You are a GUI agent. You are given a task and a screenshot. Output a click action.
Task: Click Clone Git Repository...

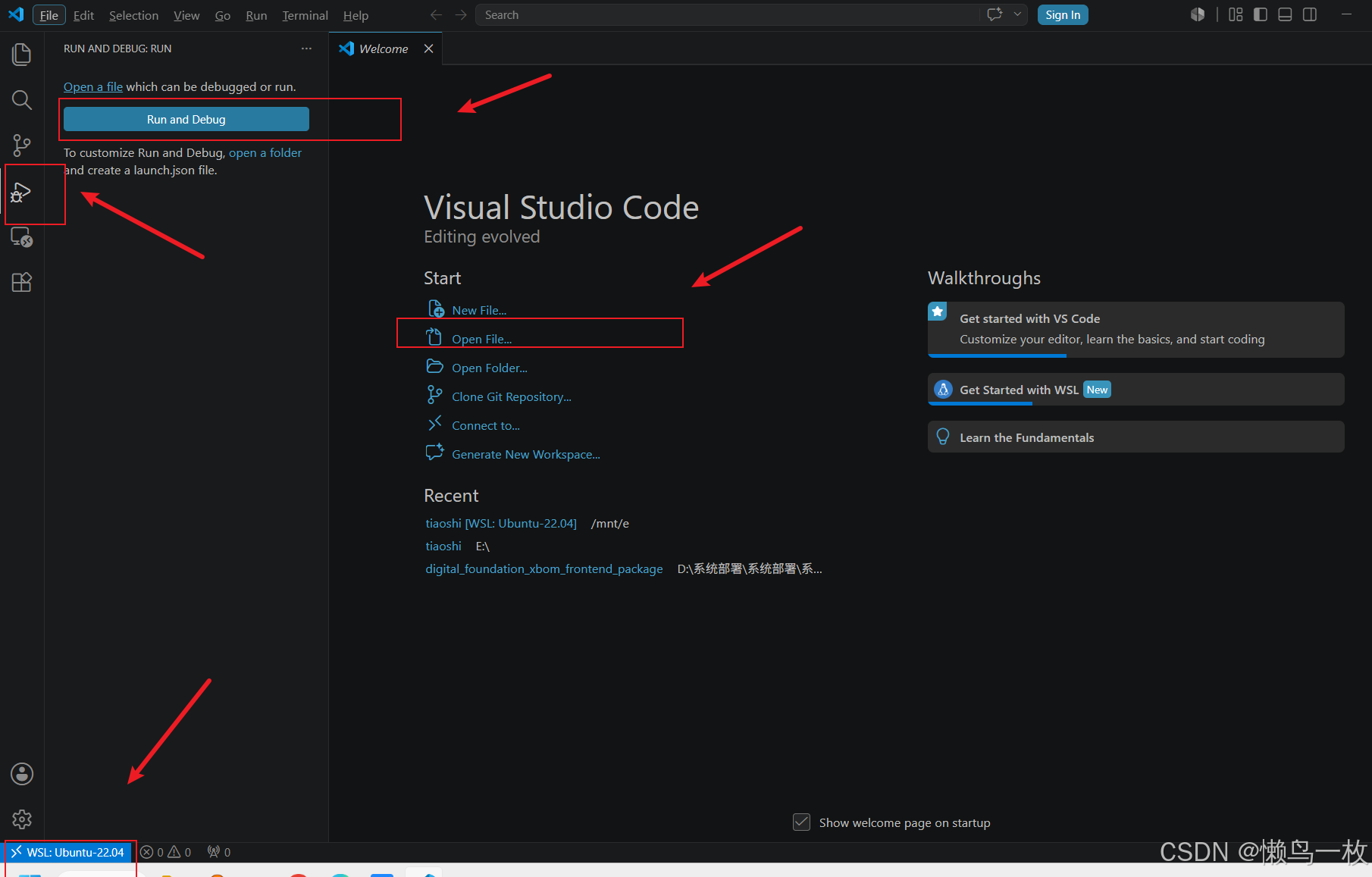512,396
